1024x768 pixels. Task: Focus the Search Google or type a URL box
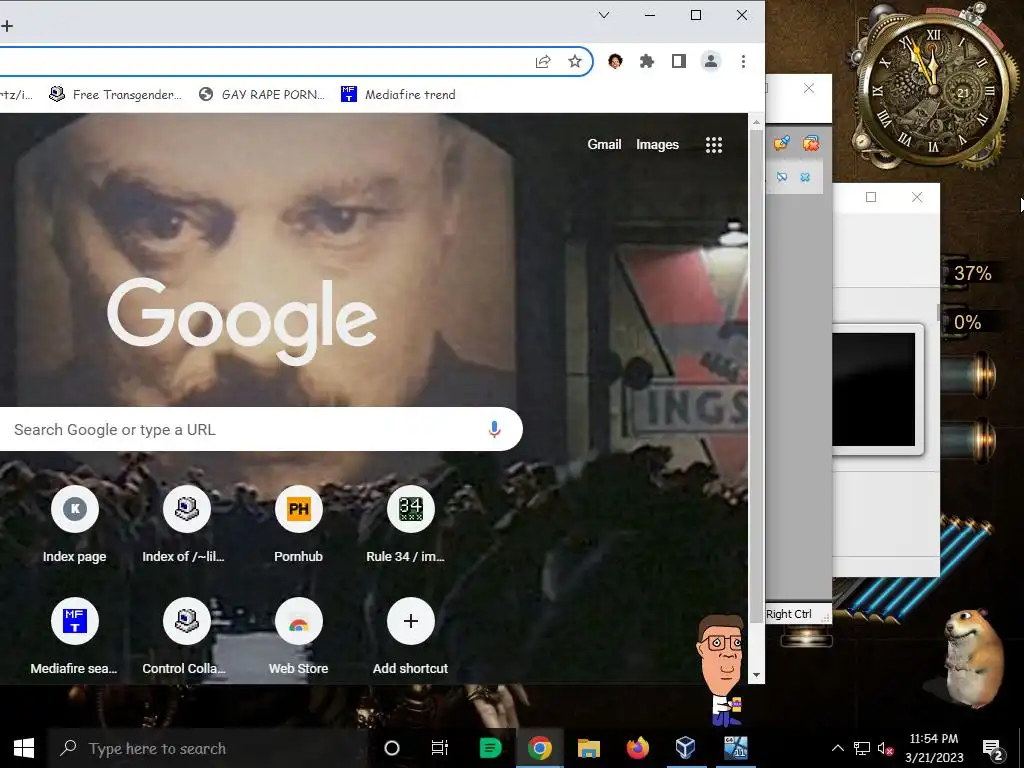(x=261, y=429)
